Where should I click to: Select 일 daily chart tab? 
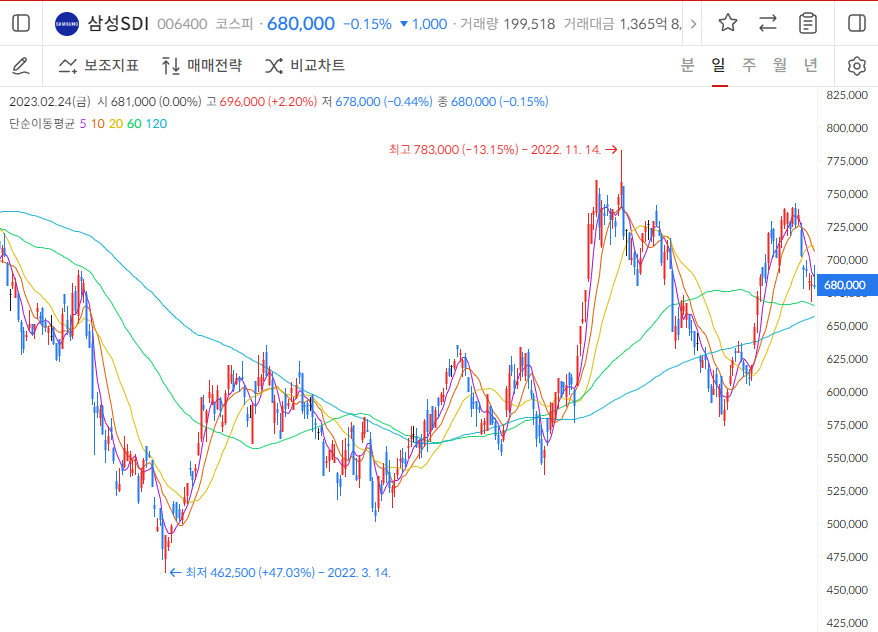coord(719,65)
